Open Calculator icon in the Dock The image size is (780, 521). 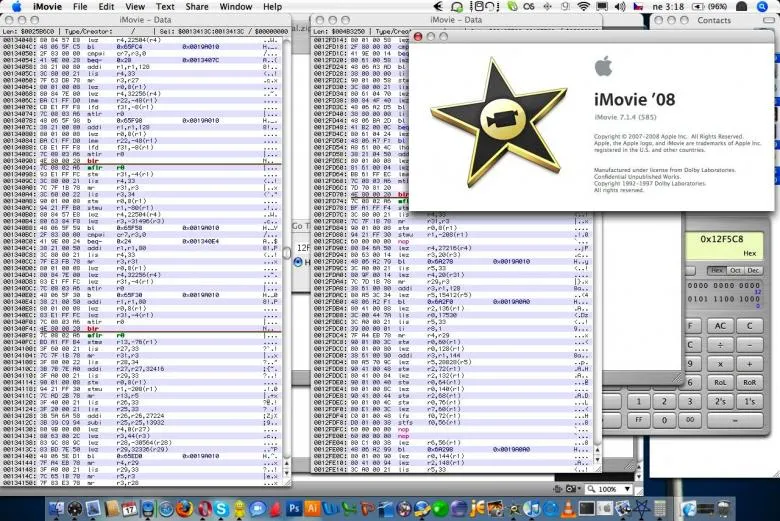click(660, 508)
